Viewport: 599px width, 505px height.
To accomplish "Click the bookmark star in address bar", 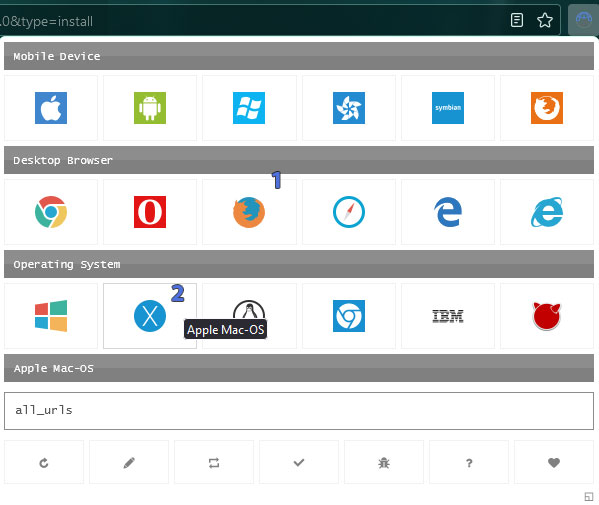I will 545,20.
